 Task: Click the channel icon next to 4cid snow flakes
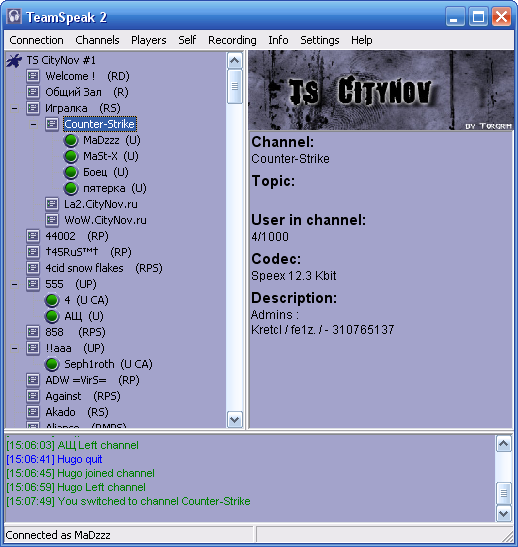[33, 268]
